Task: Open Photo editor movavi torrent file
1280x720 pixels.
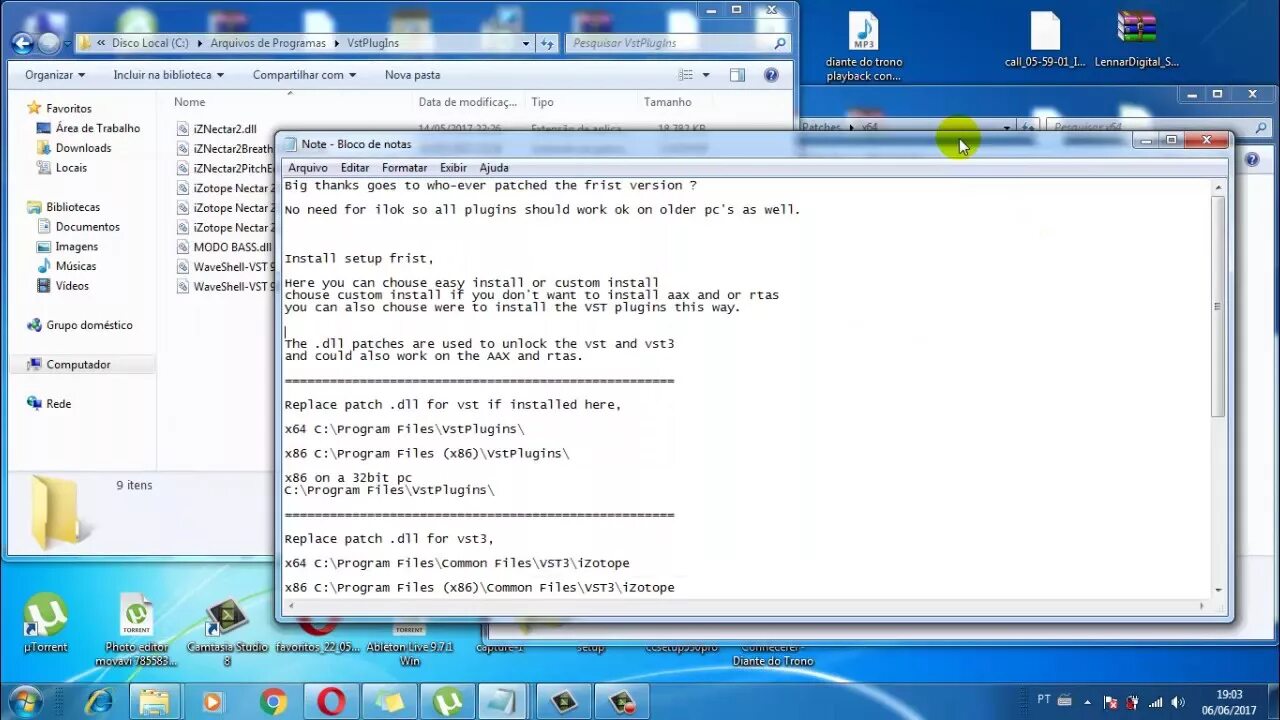Action: (x=137, y=630)
